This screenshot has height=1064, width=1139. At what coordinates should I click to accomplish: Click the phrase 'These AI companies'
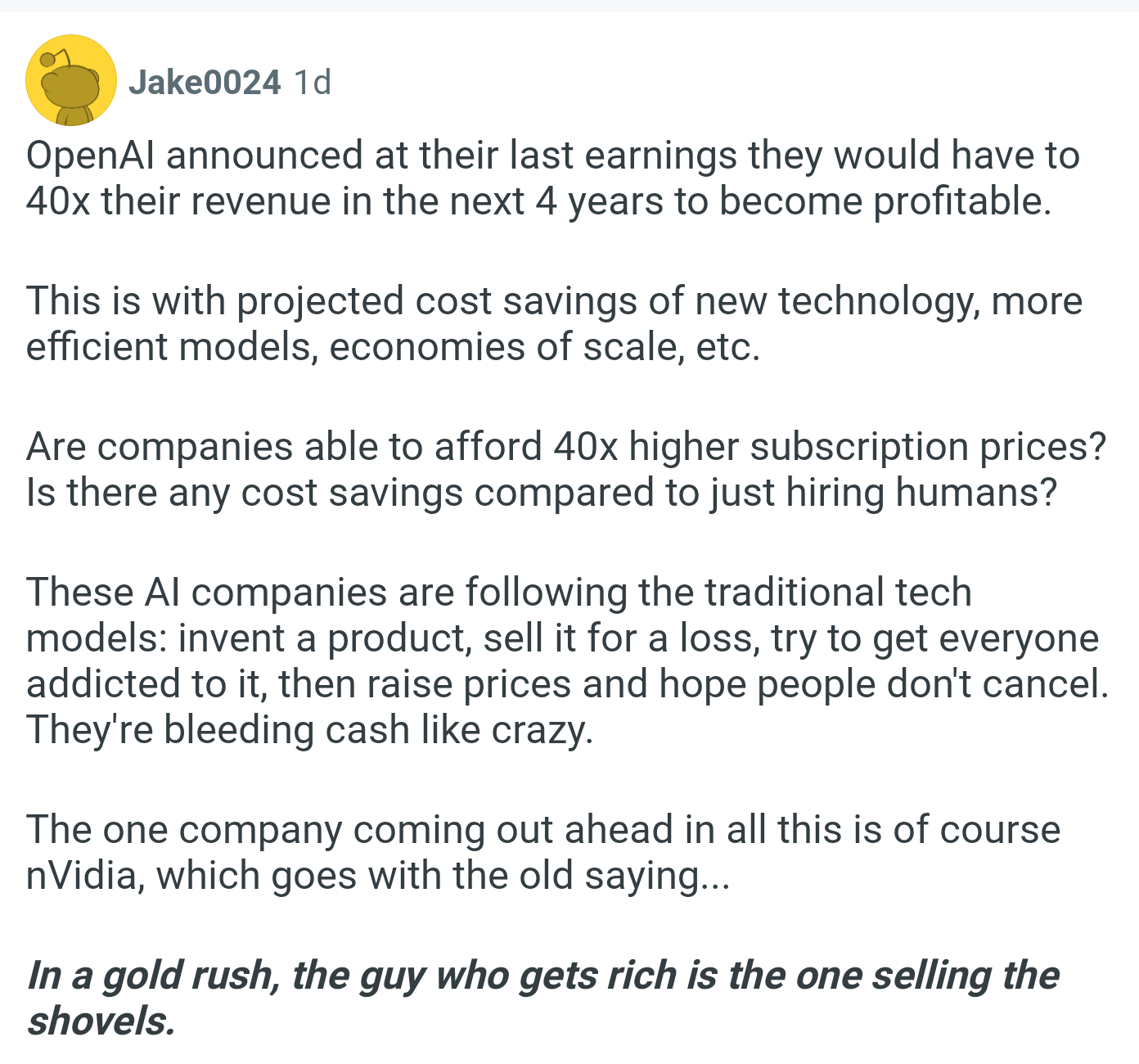(206, 592)
